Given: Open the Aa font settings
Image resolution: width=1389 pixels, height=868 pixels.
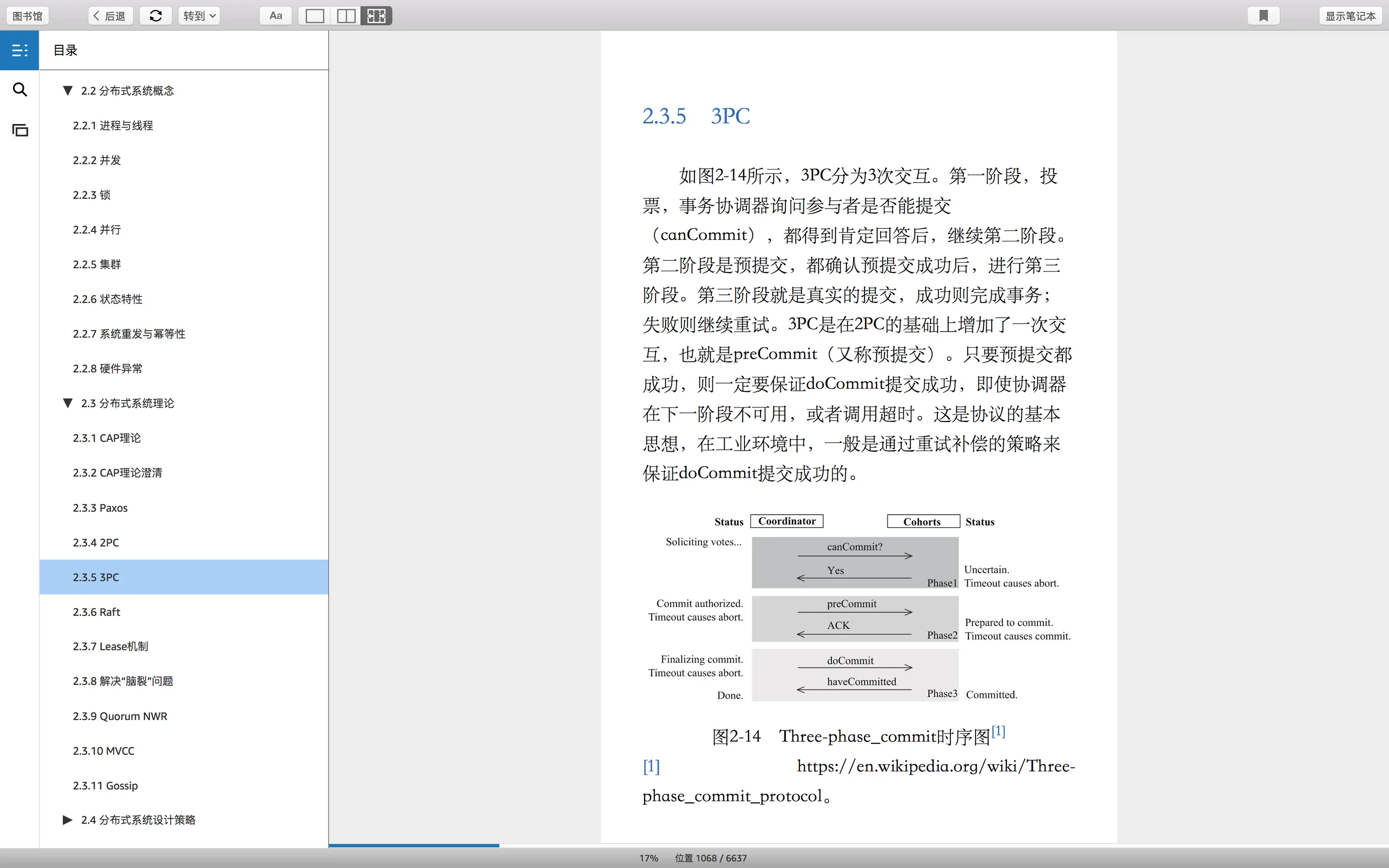Looking at the screenshot, I should pyautogui.click(x=276, y=16).
